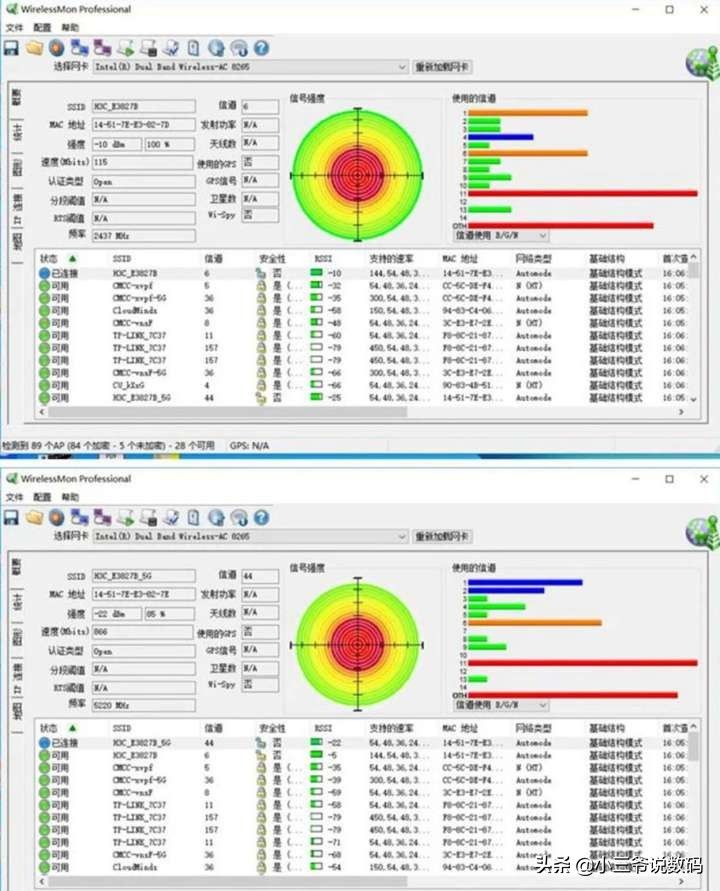
Task: Click the purple networked computers icon, lower window
Action: pyautogui.click(x=102, y=518)
